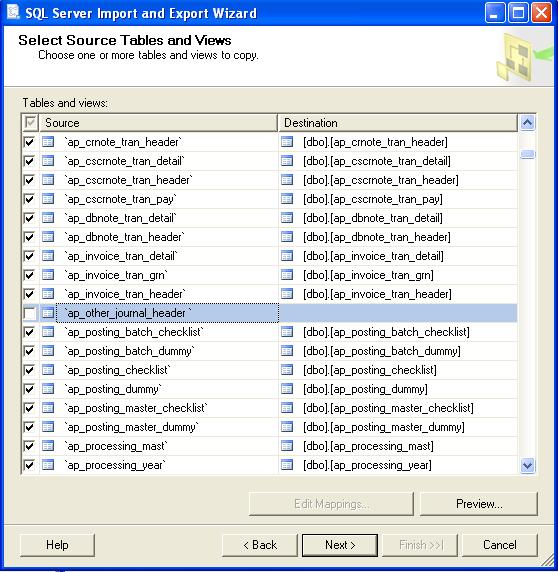Select destination [dbo].[ap_invoice_tran_detail]
Screen dimensions: 558x572
pyautogui.click(x=373, y=256)
